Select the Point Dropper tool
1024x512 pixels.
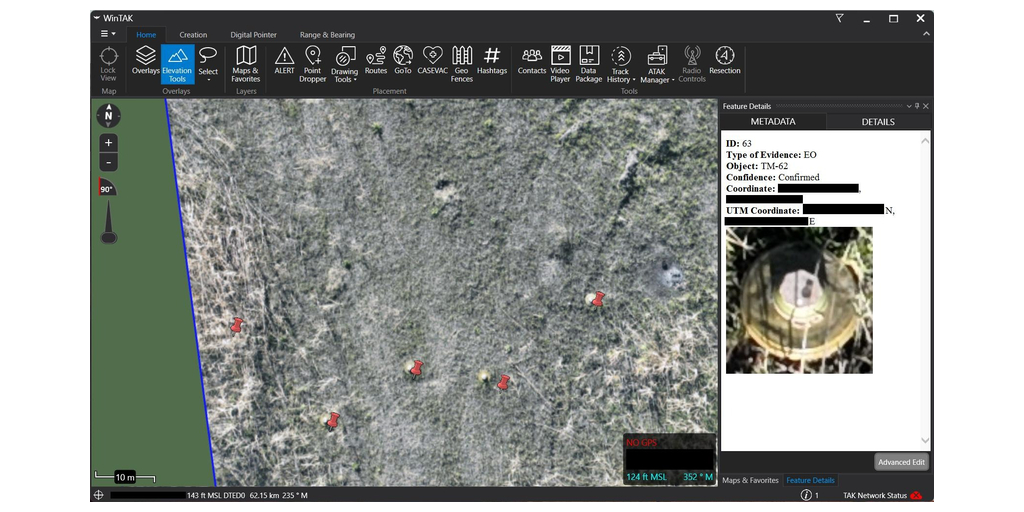(313, 62)
